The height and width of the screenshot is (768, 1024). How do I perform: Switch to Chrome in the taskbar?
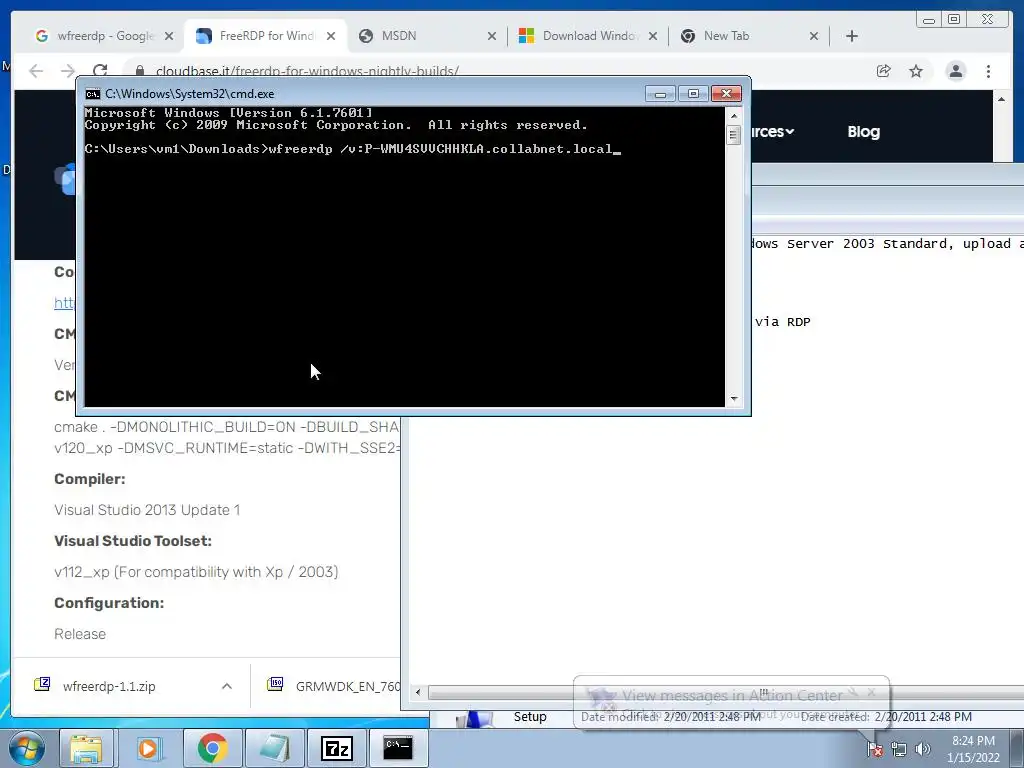(x=212, y=748)
